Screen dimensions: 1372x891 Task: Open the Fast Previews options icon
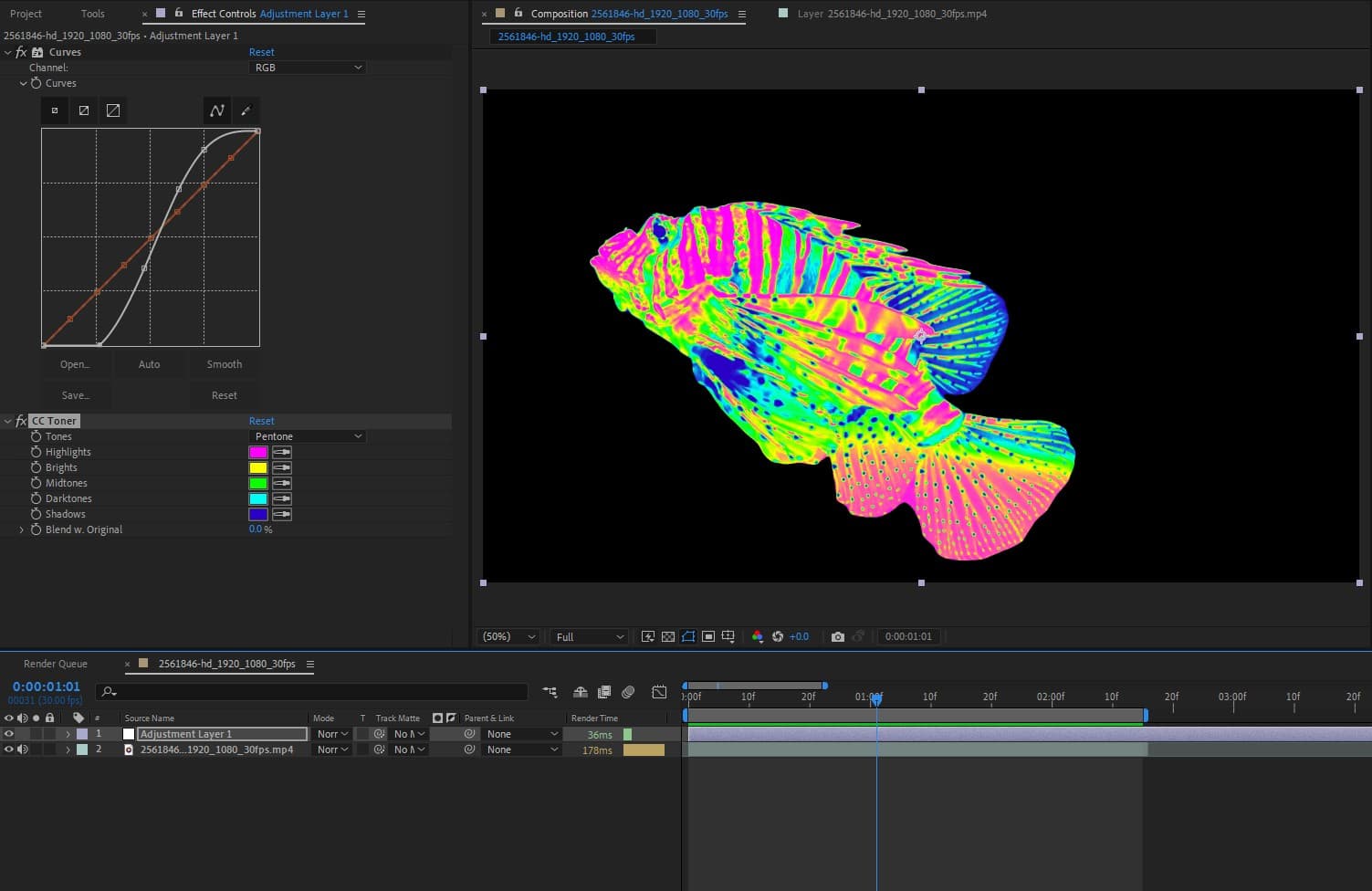coord(648,636)
